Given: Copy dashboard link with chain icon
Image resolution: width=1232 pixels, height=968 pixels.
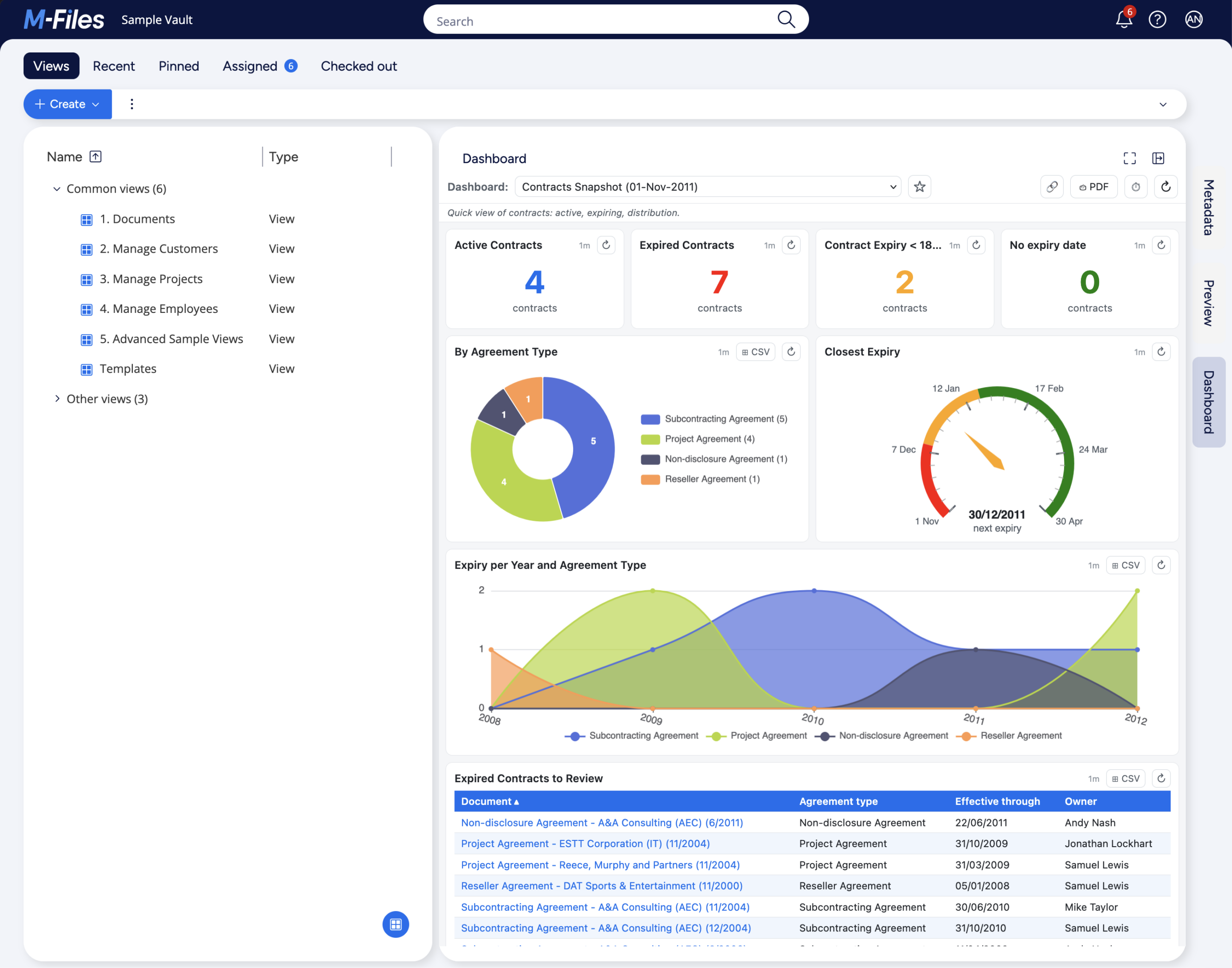Looking at the screenshot, I should [x=1052, y=187].
